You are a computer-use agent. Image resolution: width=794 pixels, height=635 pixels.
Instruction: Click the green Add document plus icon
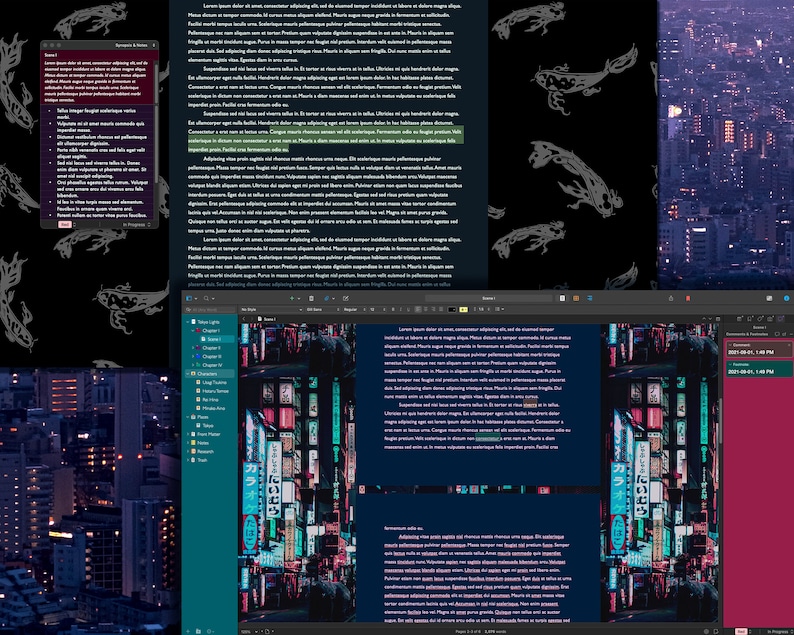(x=292, y=299)
